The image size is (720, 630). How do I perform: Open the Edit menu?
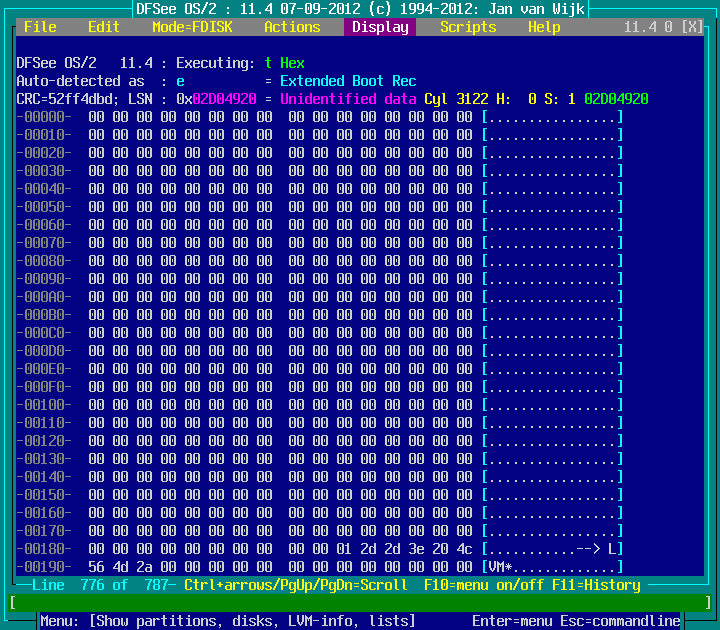(104, 27)
